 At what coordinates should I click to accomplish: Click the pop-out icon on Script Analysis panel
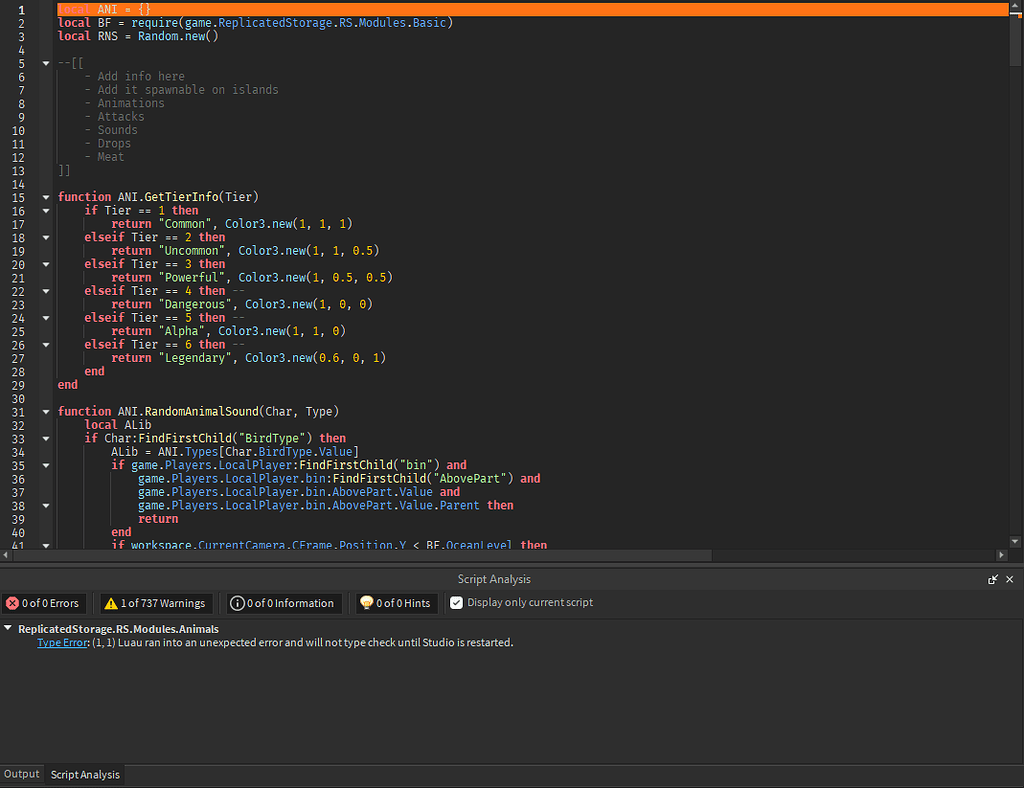(x=992, y=579)
